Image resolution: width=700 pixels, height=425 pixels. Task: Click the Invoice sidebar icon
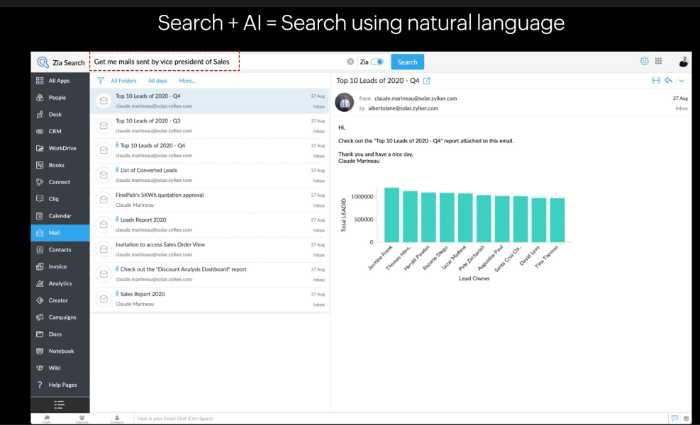pos(40,267)
